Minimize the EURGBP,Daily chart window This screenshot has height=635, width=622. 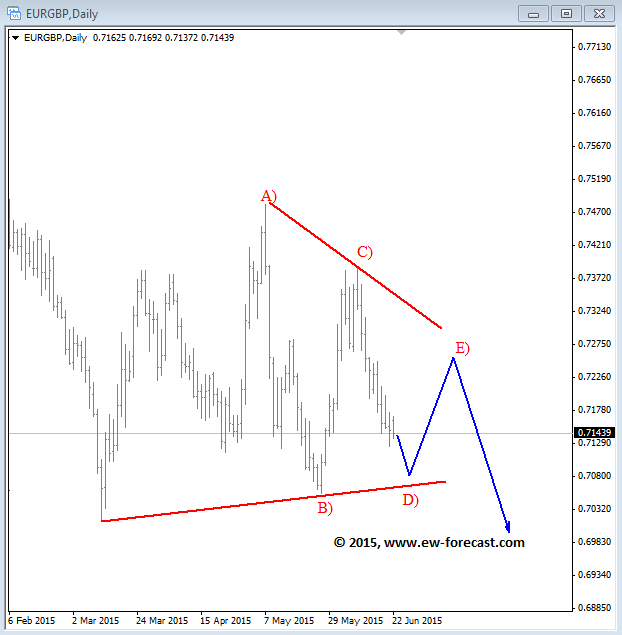533,14
